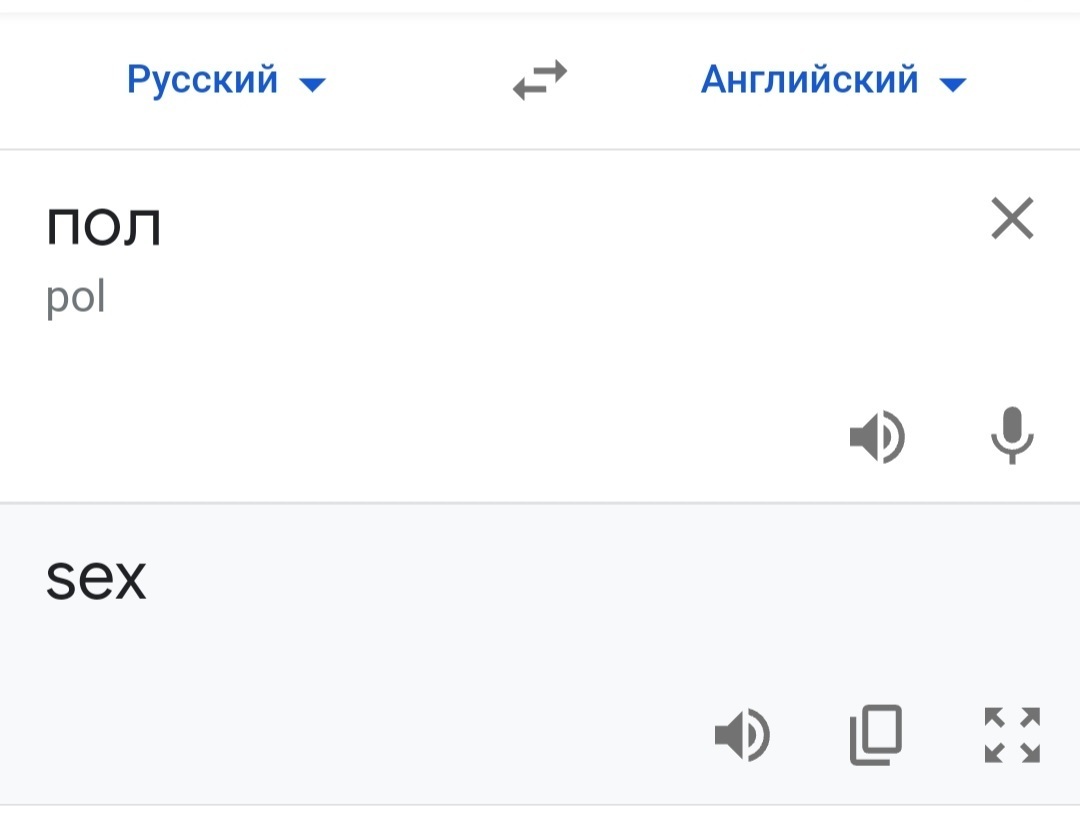The height and width of the screenshot is (830, 1080).
Task: Swap the source and target languages
Action: (540, 80)
